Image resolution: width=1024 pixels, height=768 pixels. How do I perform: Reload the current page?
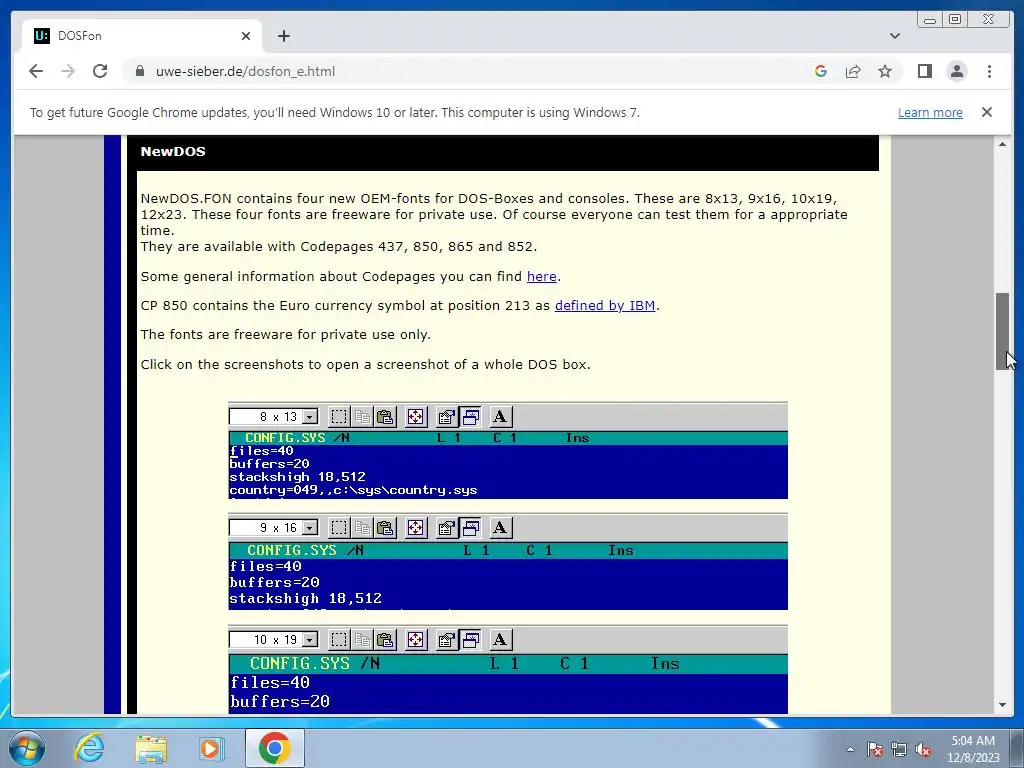[x=100, y=71]
